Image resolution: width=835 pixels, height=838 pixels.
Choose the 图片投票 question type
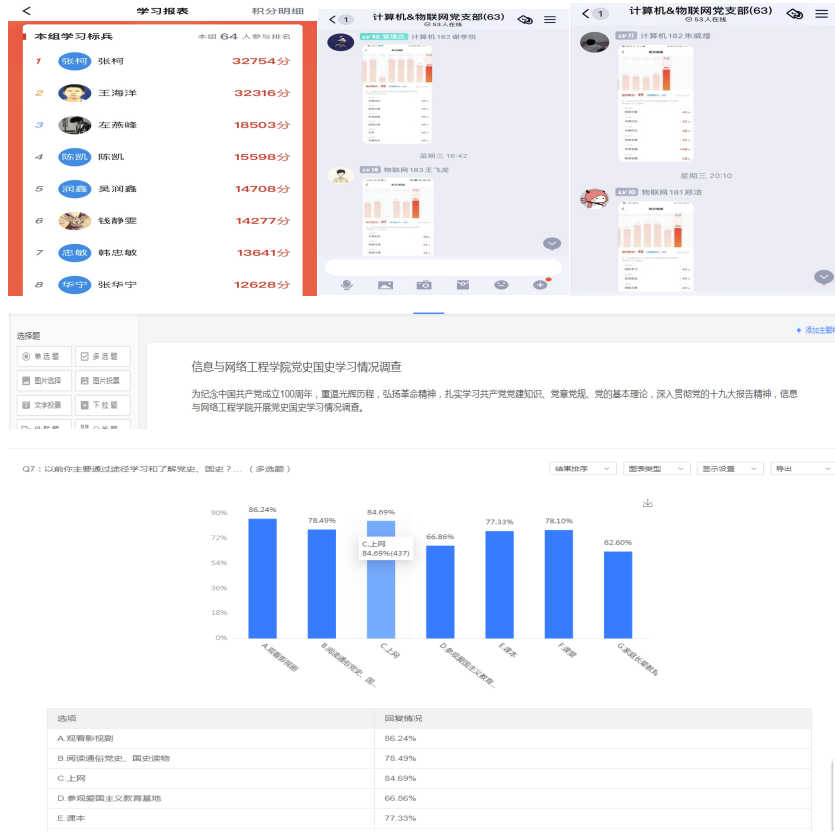(102, 381)
